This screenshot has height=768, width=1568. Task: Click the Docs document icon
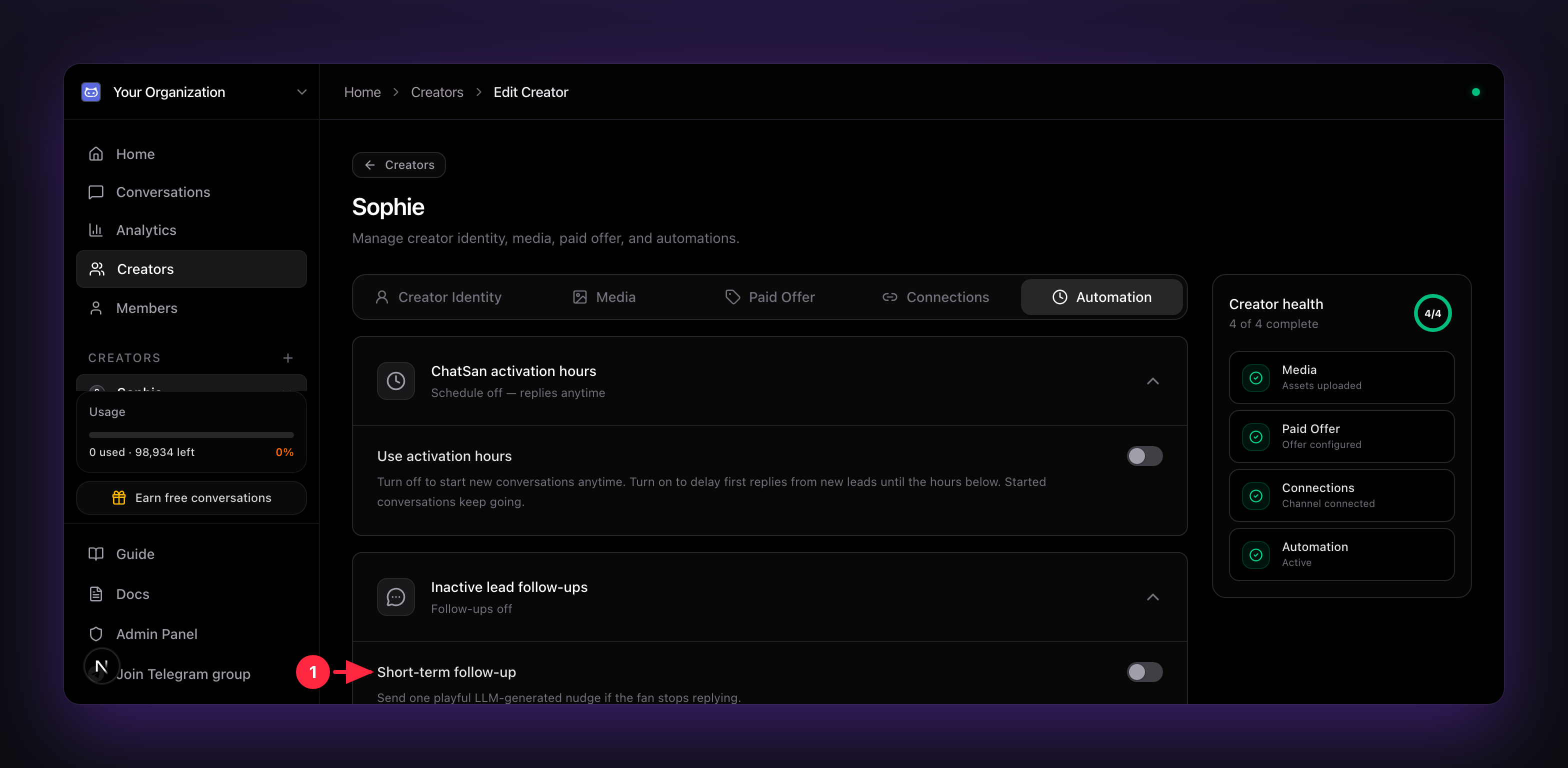pyautogui.click(x=95, y=594)
